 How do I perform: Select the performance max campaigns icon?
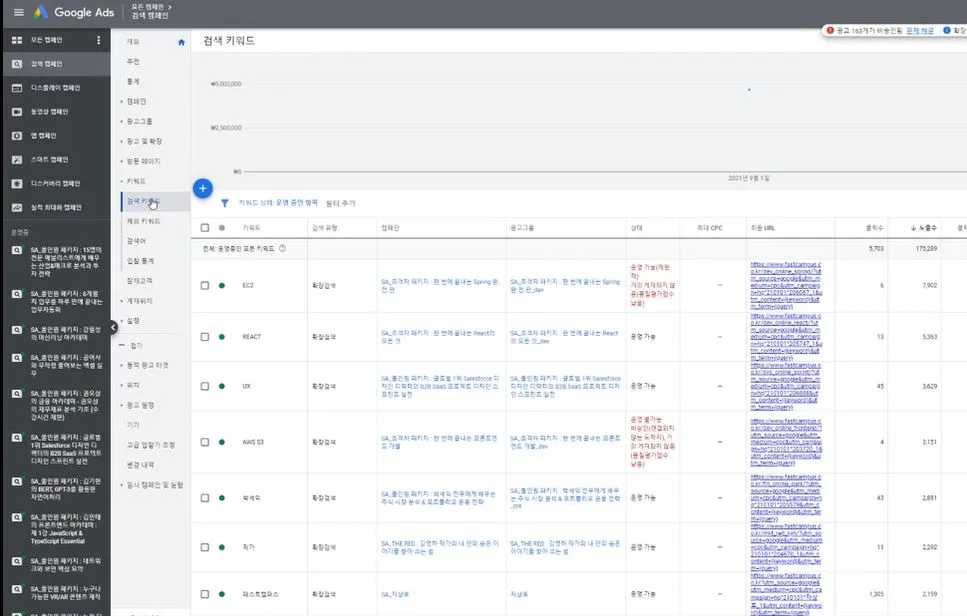click(x=17, y=208)
